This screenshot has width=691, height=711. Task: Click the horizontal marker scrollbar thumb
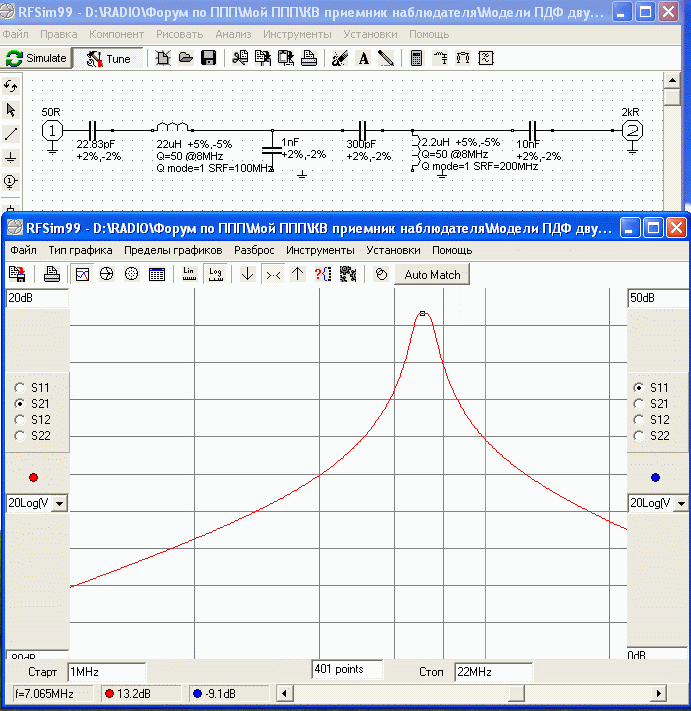click(516, 693)
